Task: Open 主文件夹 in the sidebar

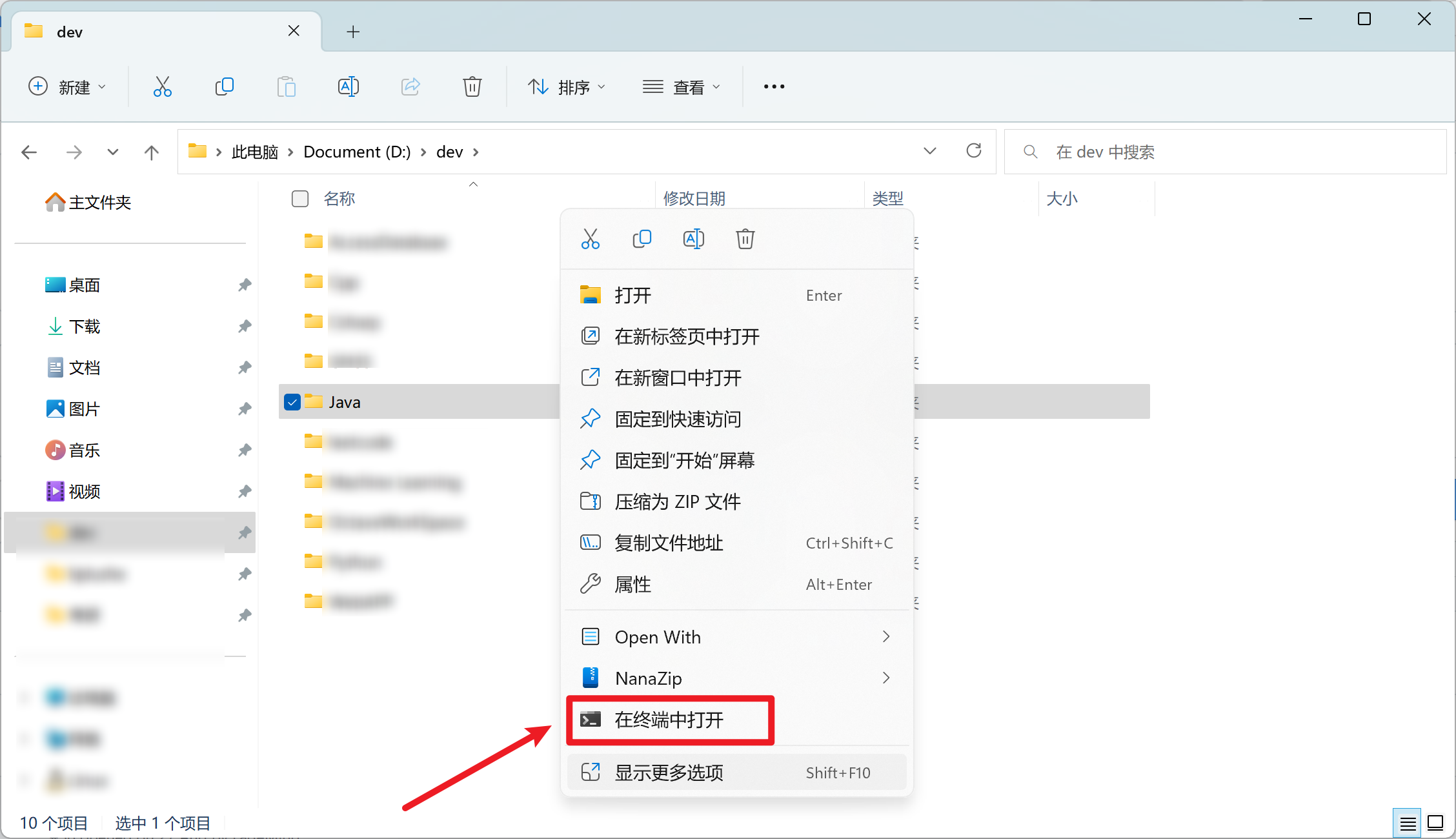Action: coord(88,203)
